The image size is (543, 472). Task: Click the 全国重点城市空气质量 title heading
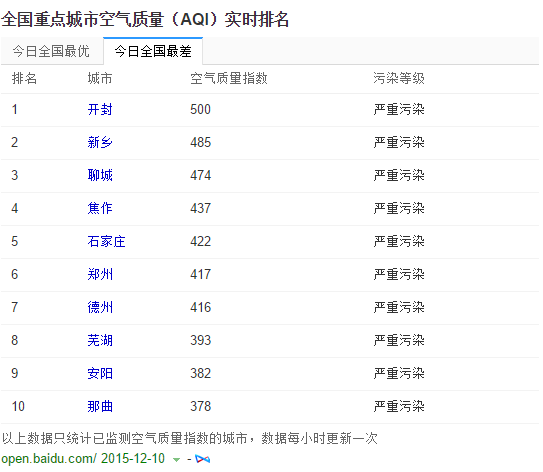click(x=145, y=19)
